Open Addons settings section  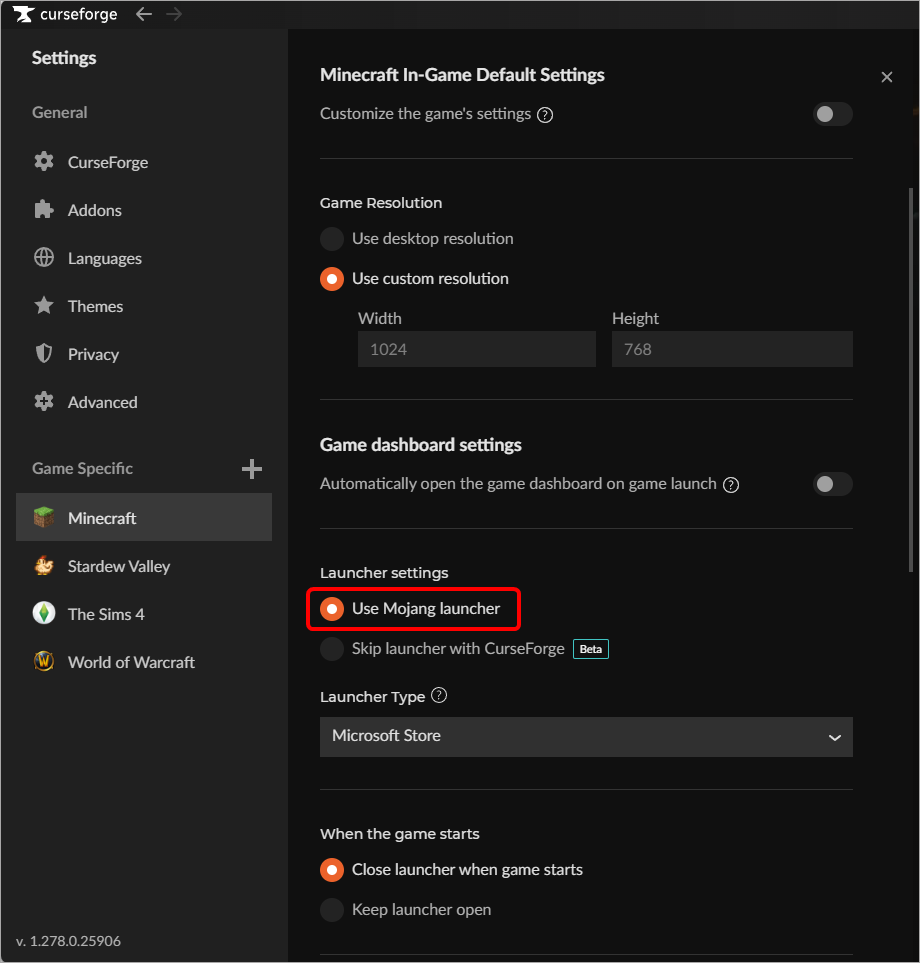pyautogui.click(x=144, y=210)
